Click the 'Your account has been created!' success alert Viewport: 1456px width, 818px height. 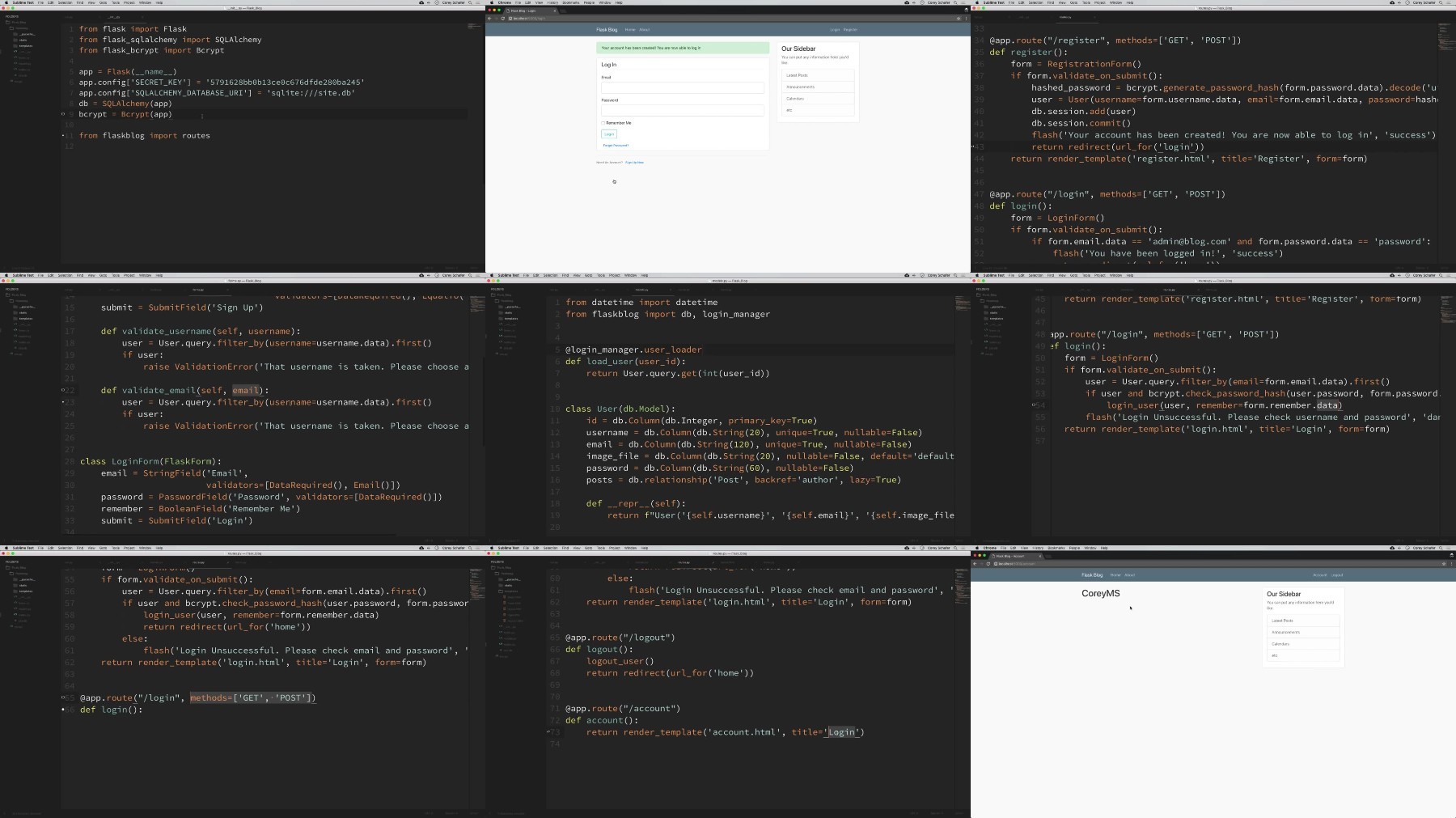[683, 48]
